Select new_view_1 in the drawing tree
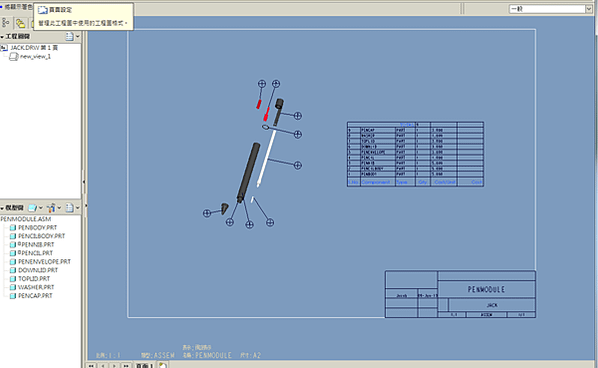This screenshot has width=598, height=368. click(x=35, y=56)
